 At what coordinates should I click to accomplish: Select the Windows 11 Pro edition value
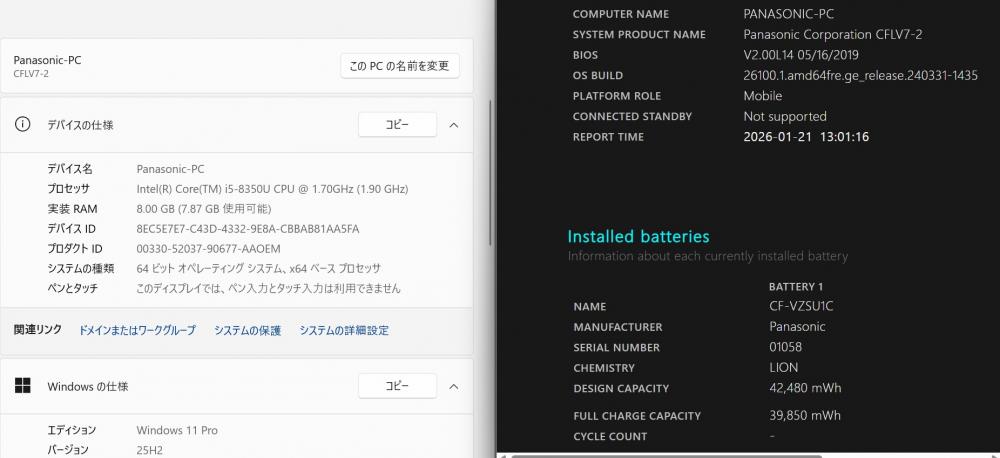pyautogui.click(x=177, y=431)
